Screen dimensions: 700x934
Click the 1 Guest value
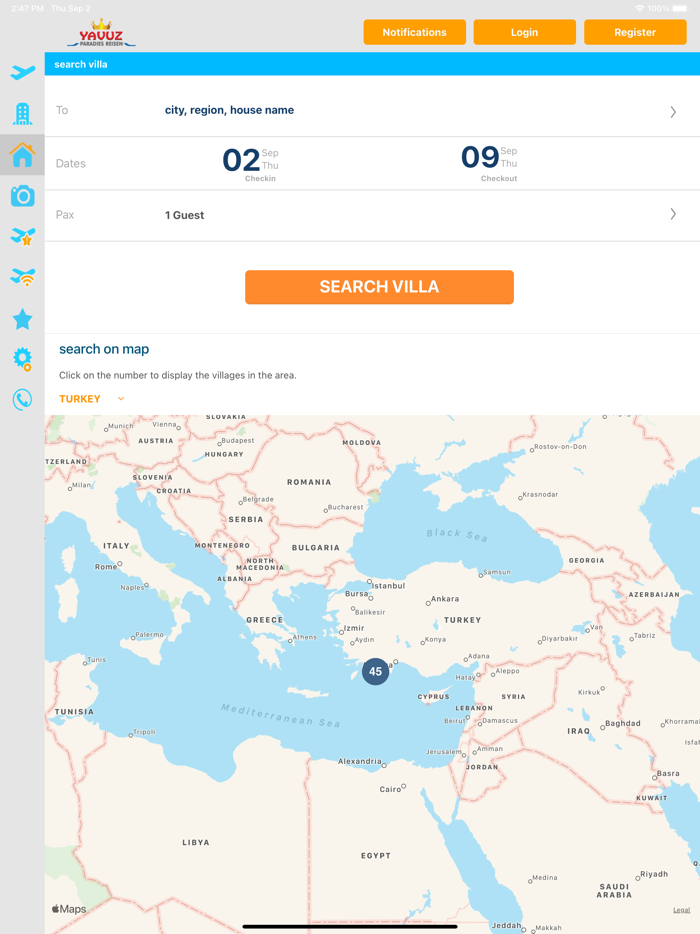pos(185,215)
